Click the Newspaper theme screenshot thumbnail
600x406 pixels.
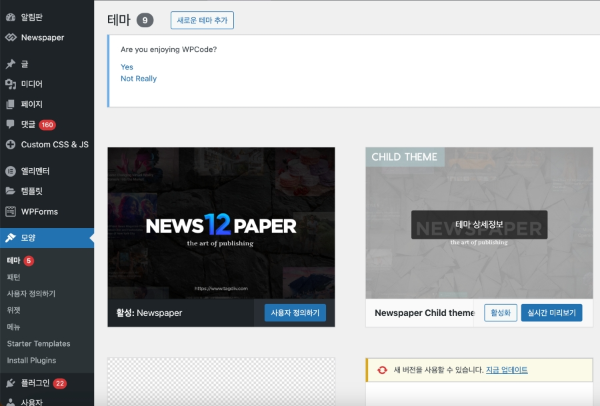221,223
